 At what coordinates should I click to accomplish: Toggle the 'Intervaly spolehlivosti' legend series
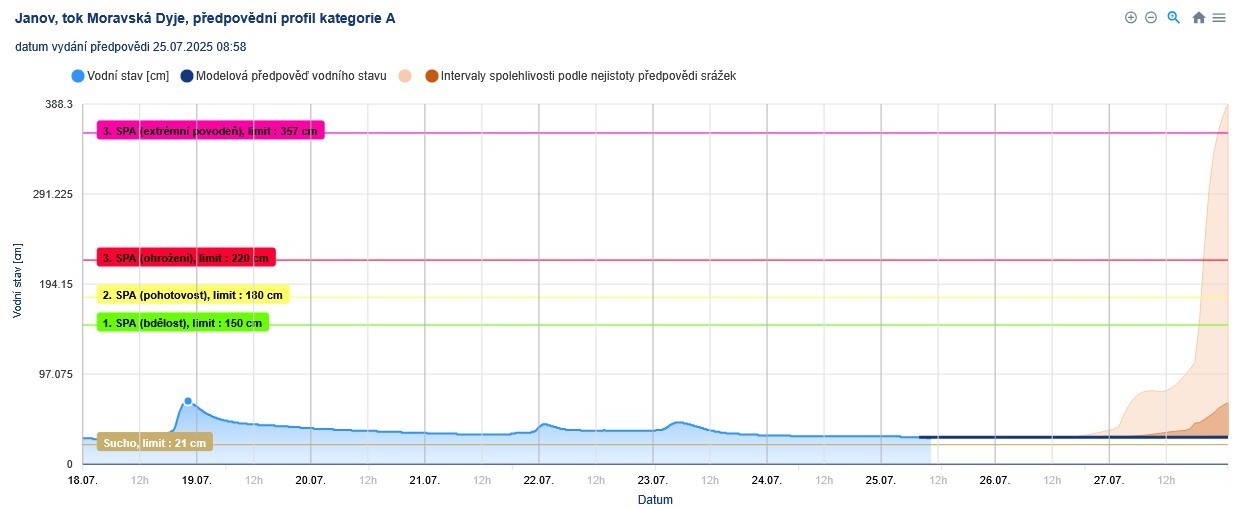point(588,76)
